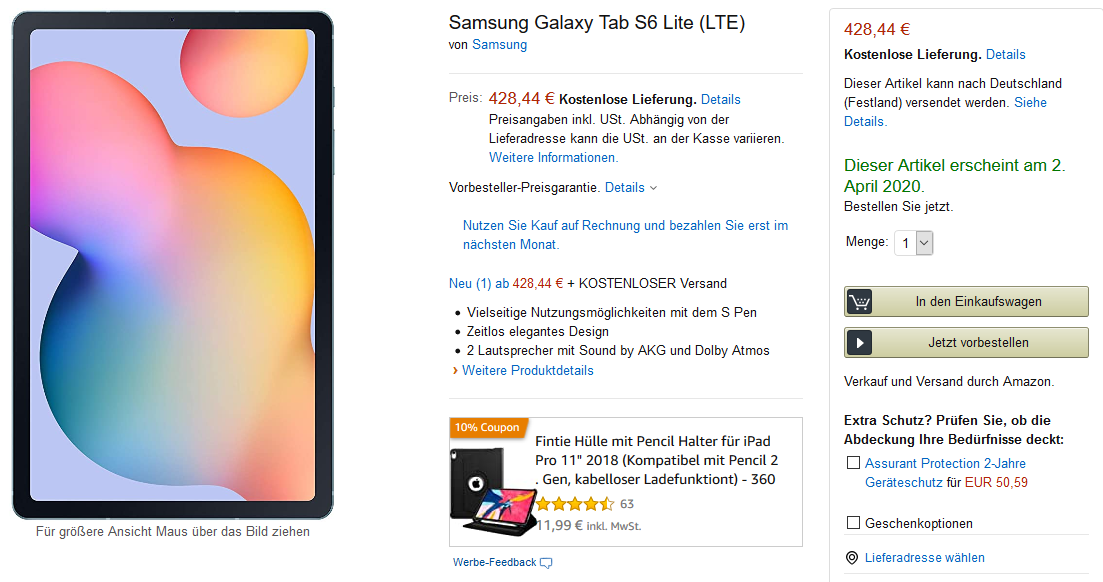This screenshot has width=1103, height=582.
Task: Click the speech bubble icon beside Werbe-Feedback
Action: point(546,563)
